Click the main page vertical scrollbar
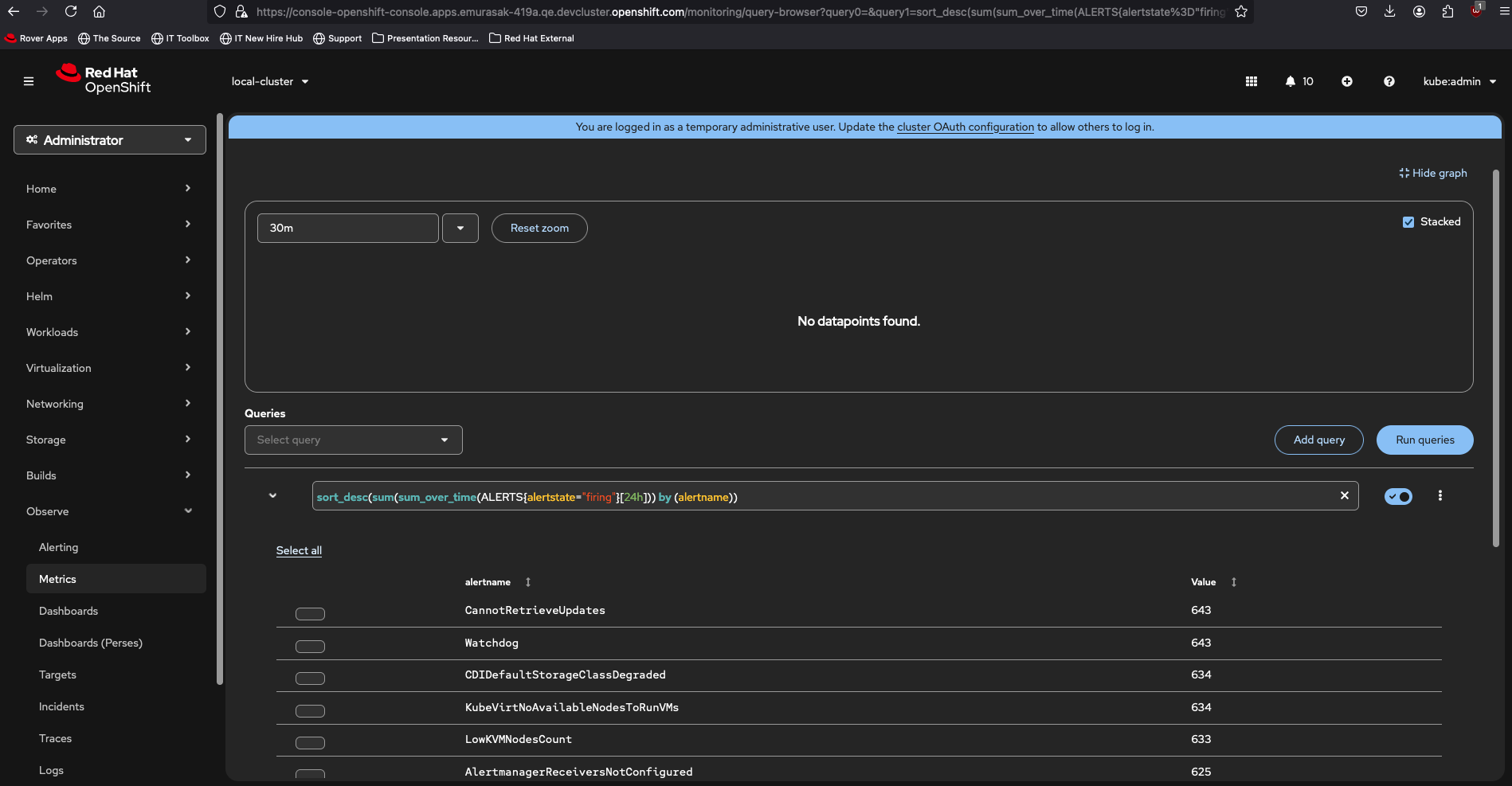Viewport: 1512px width, 786px height. point(1495,358)
